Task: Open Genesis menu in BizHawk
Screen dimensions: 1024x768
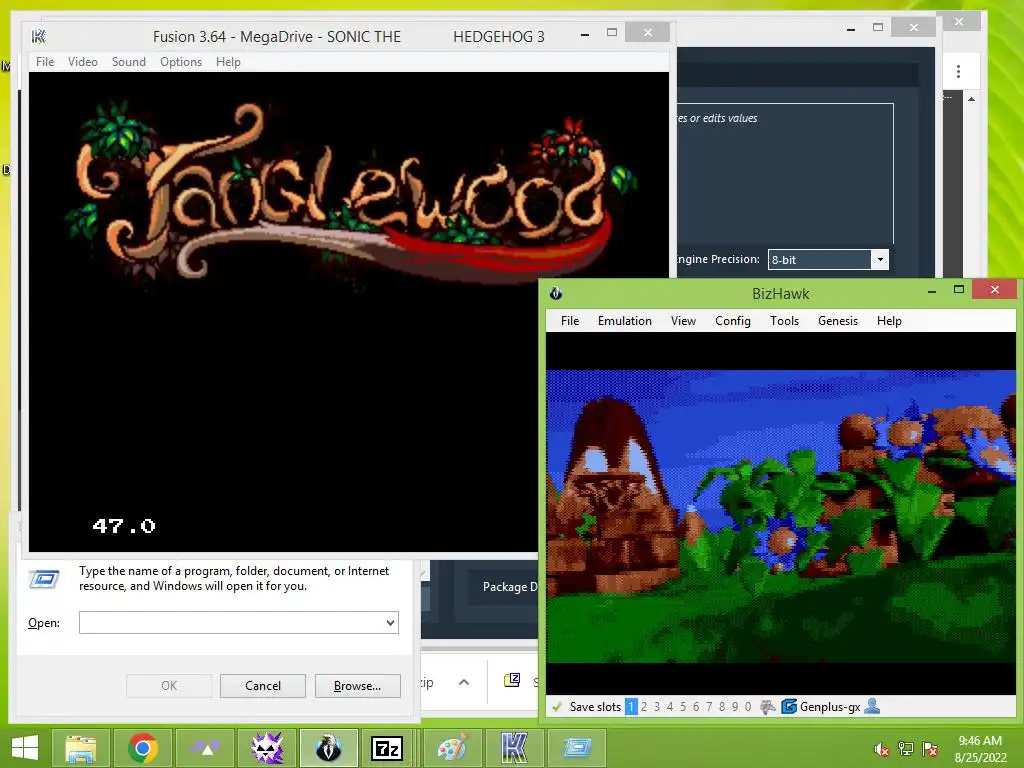Action: [x=838, y=321]
